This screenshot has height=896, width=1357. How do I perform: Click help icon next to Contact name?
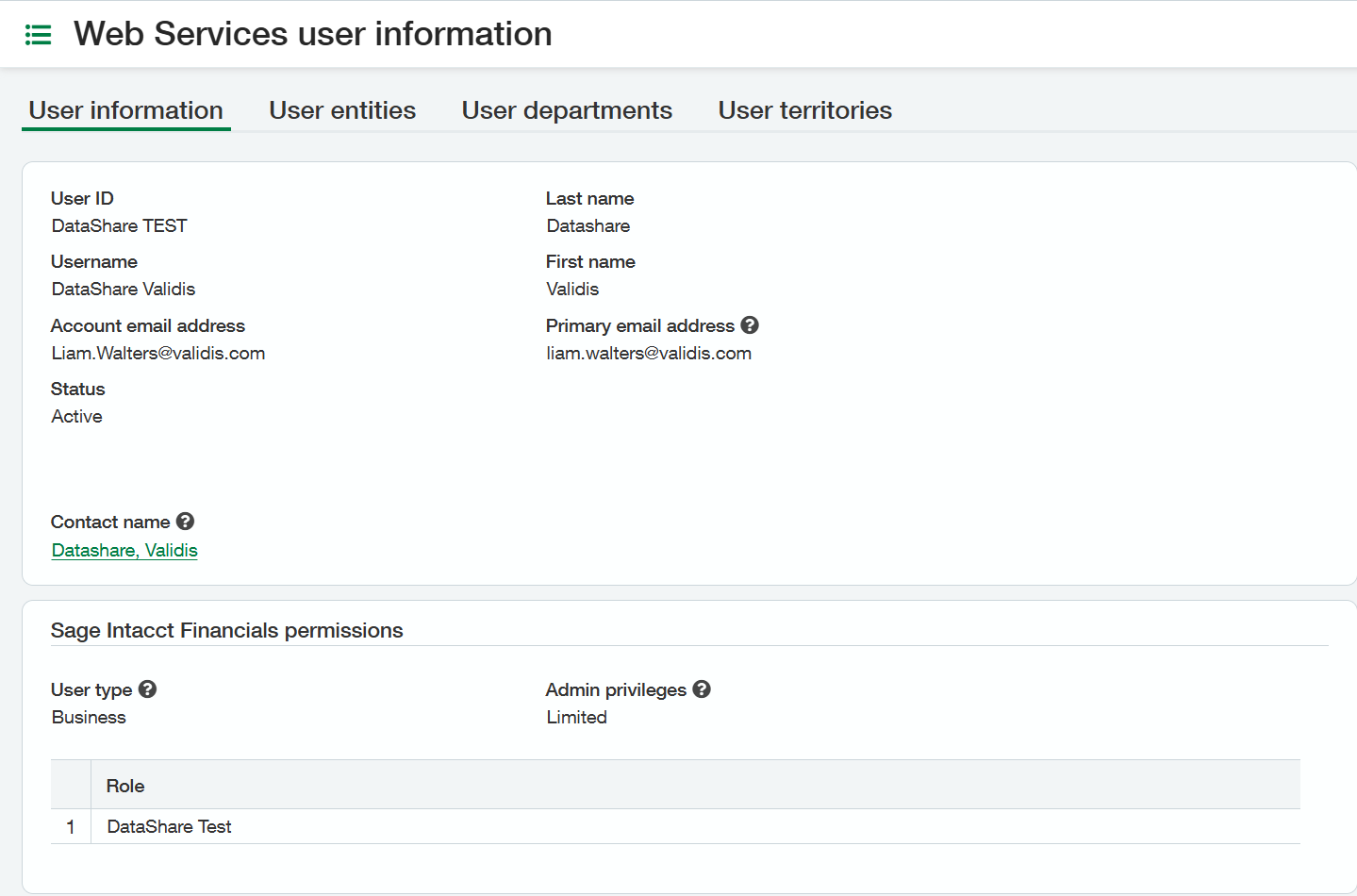pos(186,522)
